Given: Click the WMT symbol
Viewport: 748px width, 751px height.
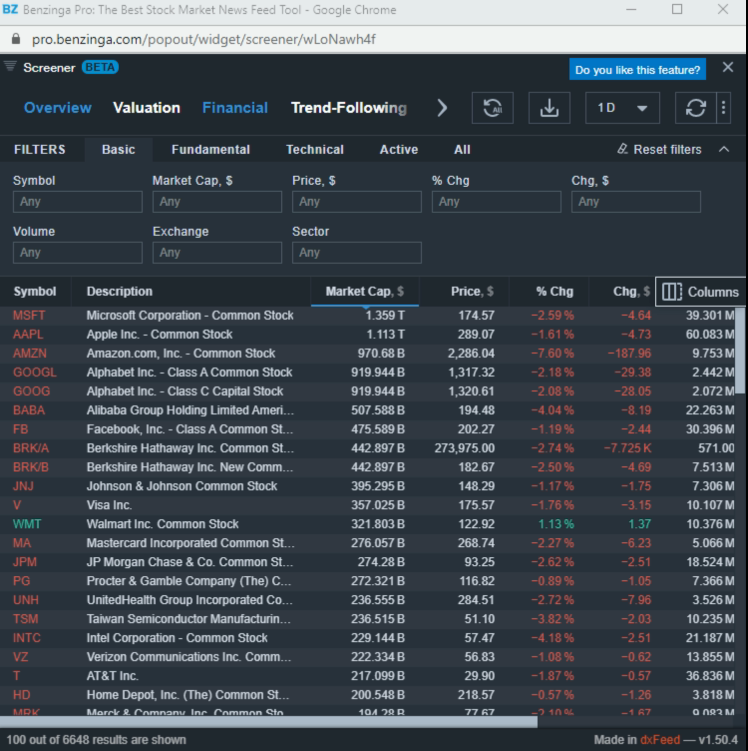Looking at the screenshot, I should [x=27, y=524].
